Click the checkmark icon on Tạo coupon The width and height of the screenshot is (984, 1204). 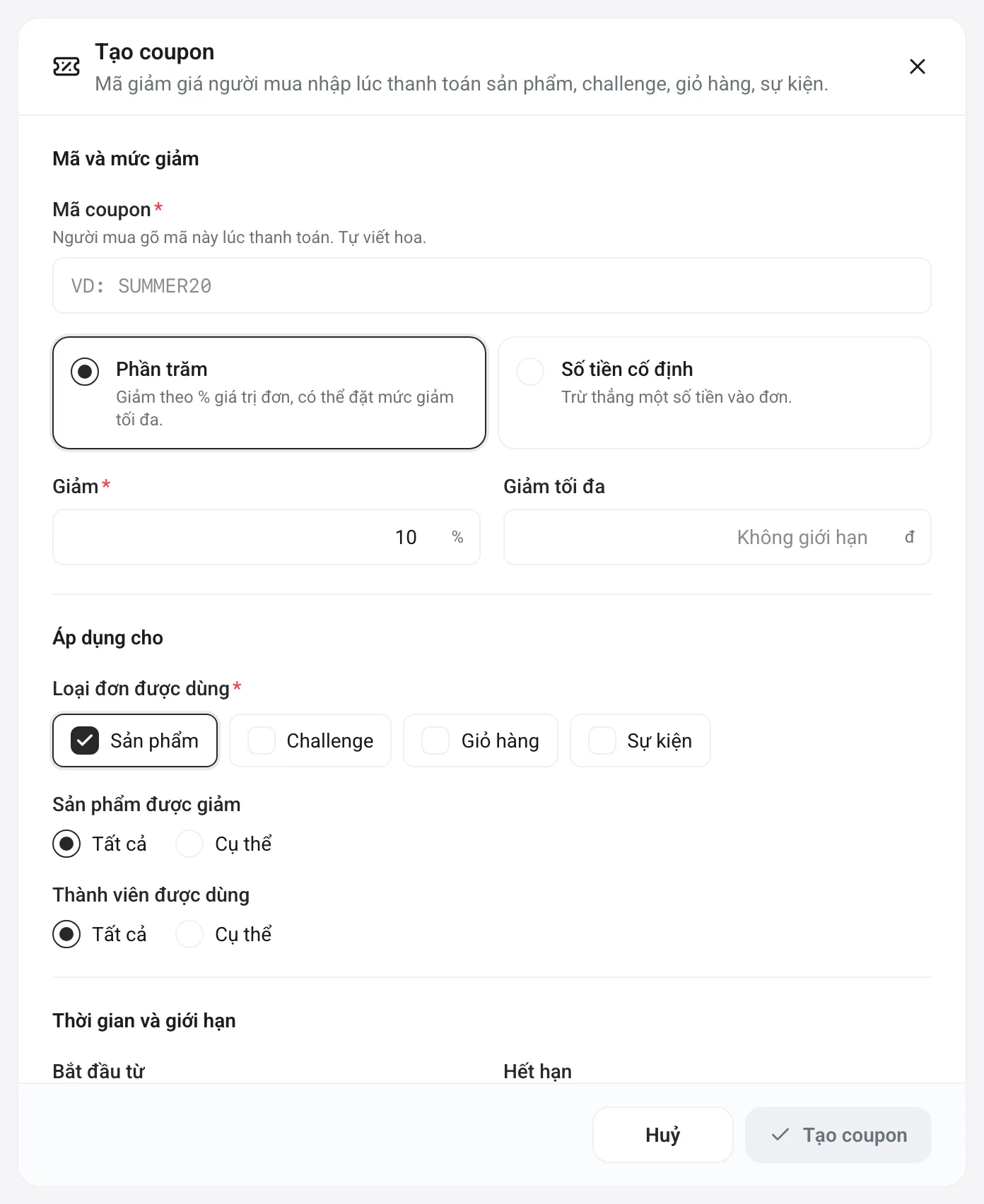[x=780, y=1135]
